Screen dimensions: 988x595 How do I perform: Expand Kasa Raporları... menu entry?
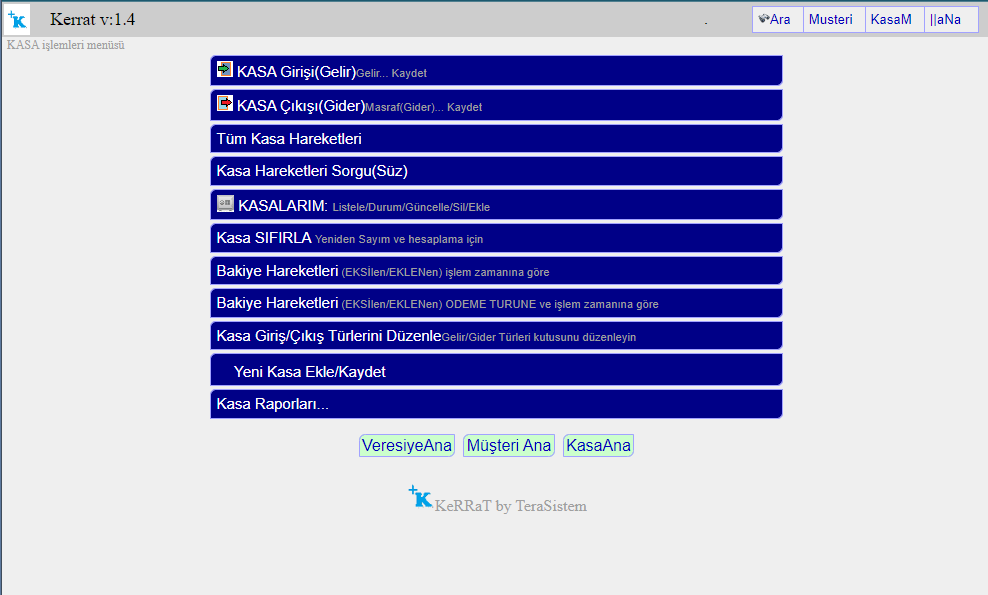coord(273,404)
